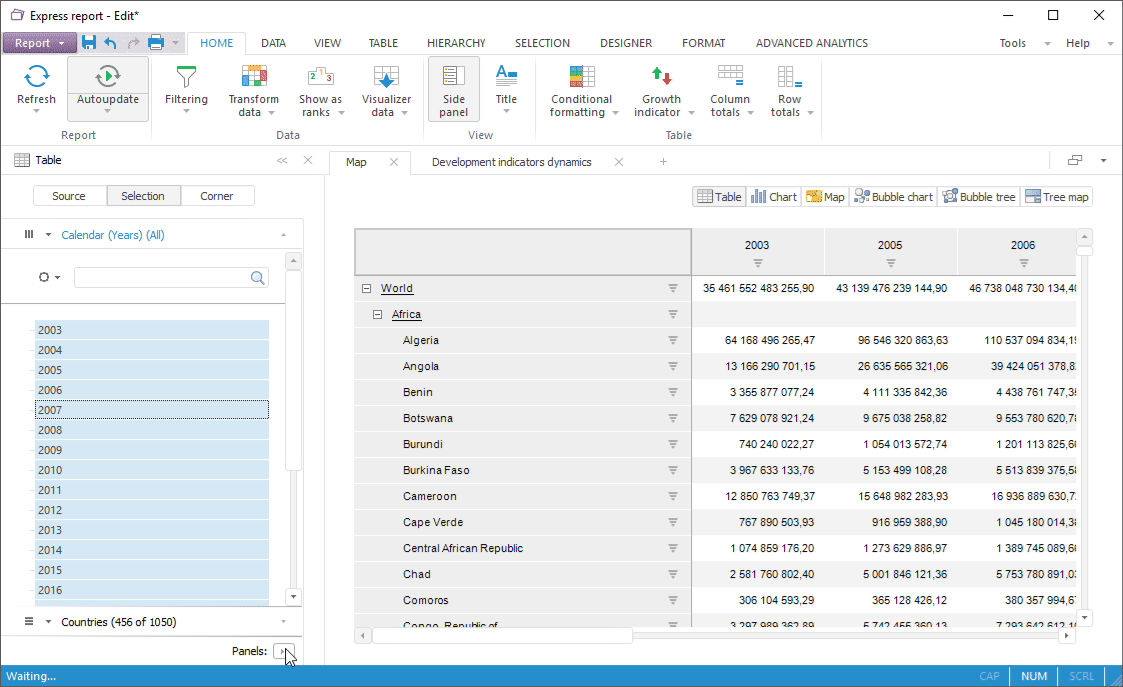Collapse the World tree node
Viewport: 1123px width, 687px height.
pyautogui.click(x=366, y=288)
